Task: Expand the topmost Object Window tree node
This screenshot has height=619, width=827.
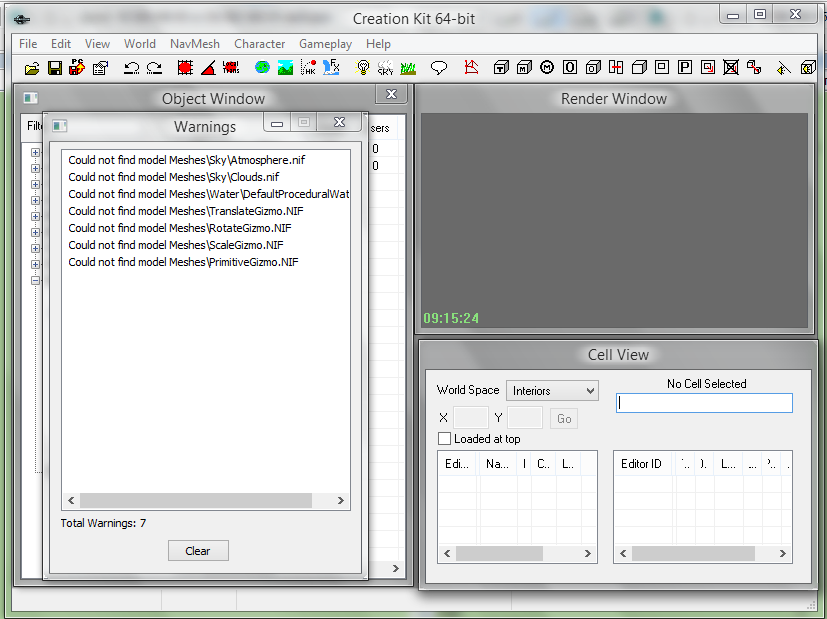Action: click(x=35, y=153)
